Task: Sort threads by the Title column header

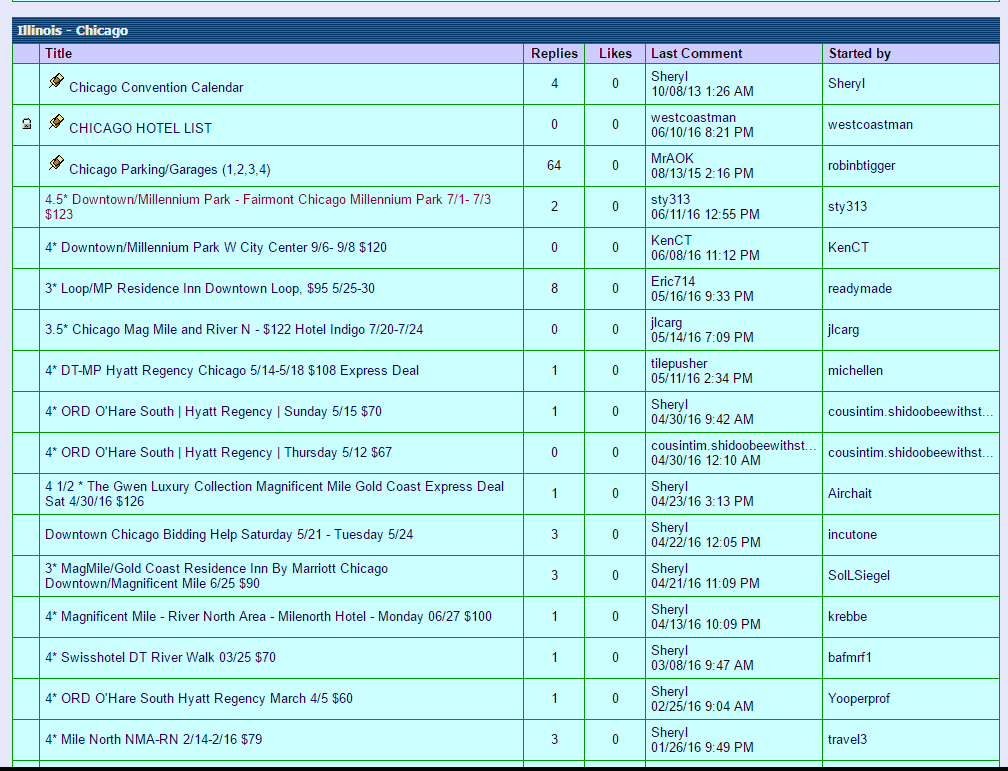Action: (x=59, y=53)
